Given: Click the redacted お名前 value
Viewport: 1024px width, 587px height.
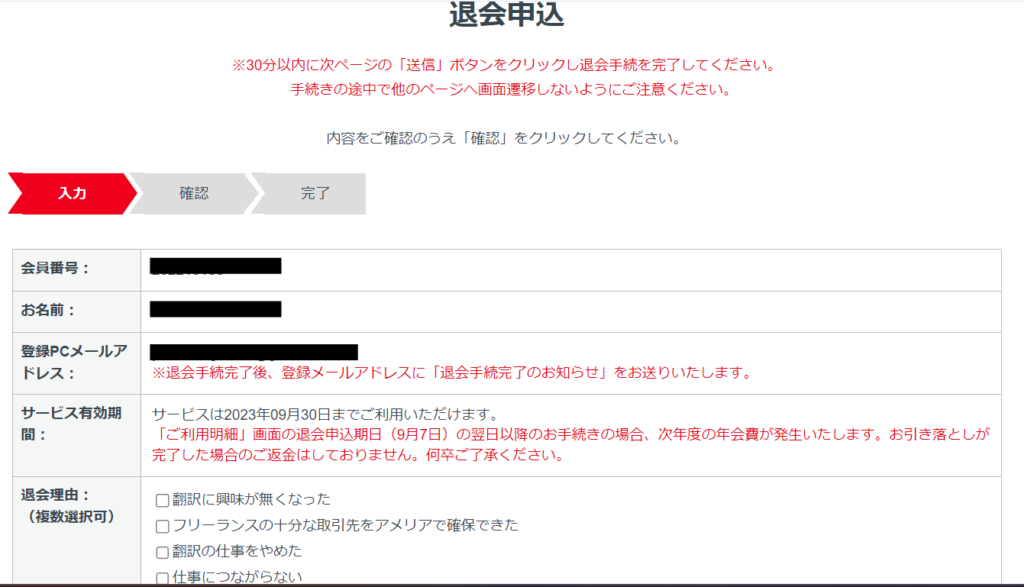Looking at the screenshot, I should (216, 309).
